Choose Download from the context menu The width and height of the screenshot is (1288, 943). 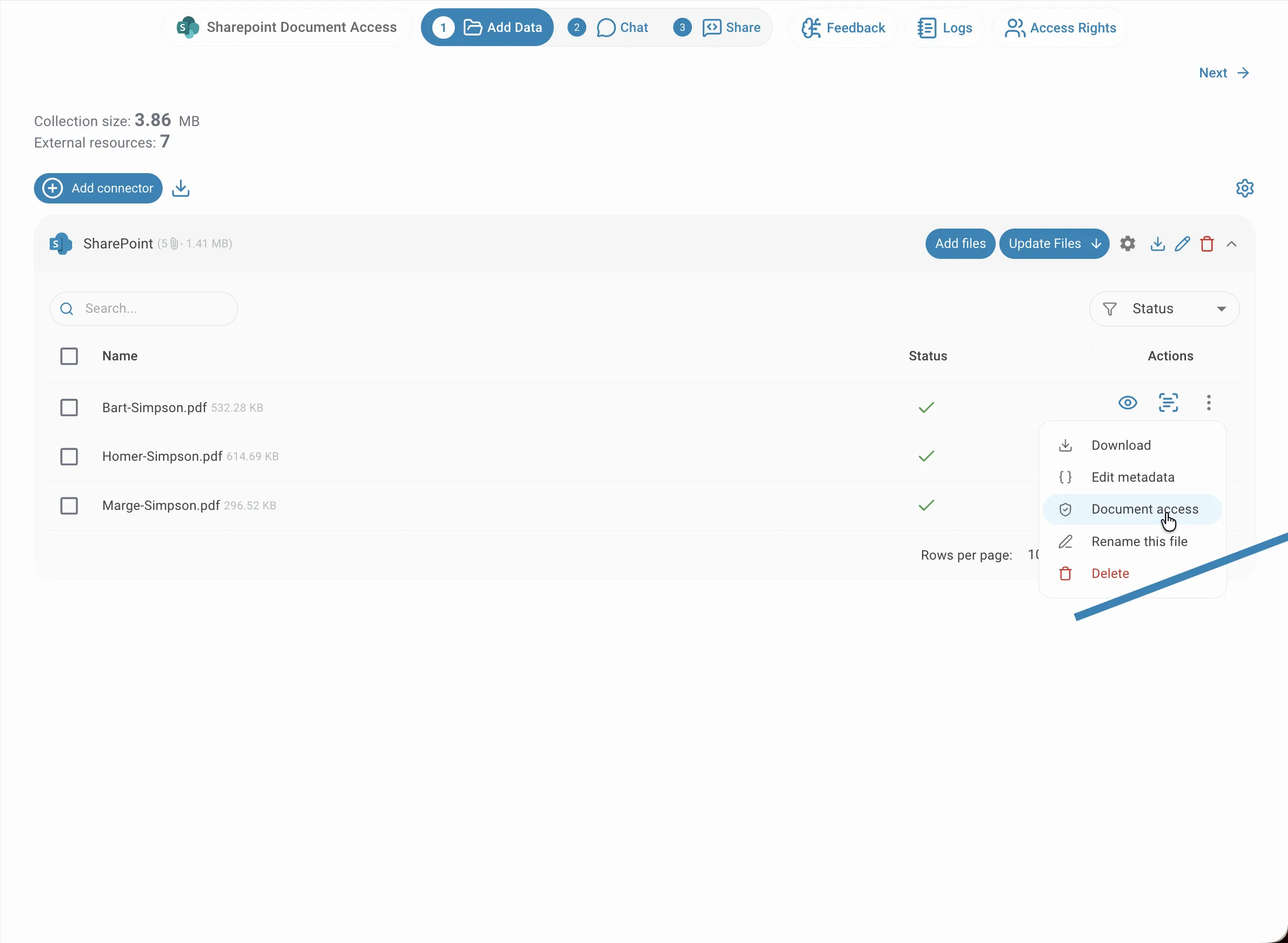(x=1132, y=445)
